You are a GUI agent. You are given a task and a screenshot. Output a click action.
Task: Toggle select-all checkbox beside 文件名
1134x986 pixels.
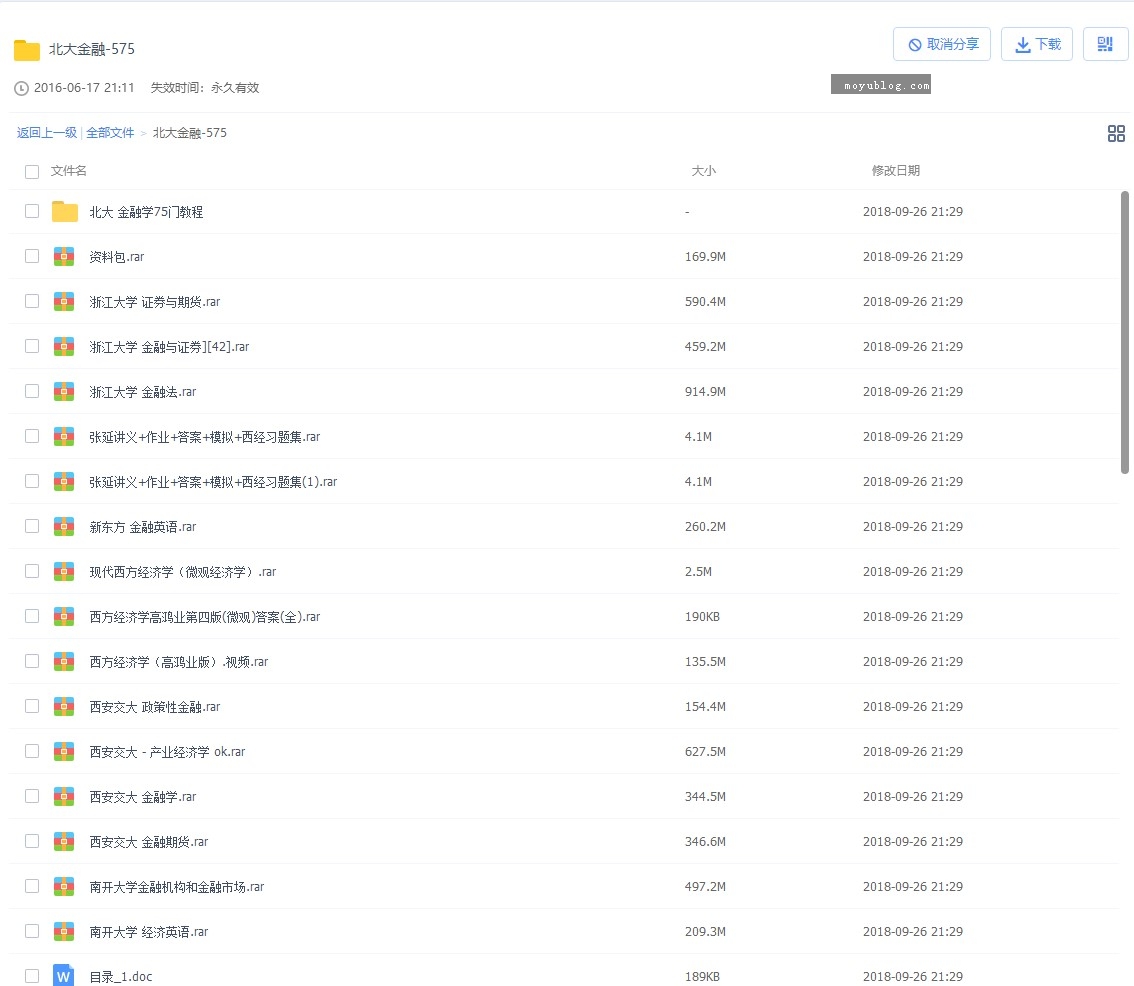coord(32,171)
